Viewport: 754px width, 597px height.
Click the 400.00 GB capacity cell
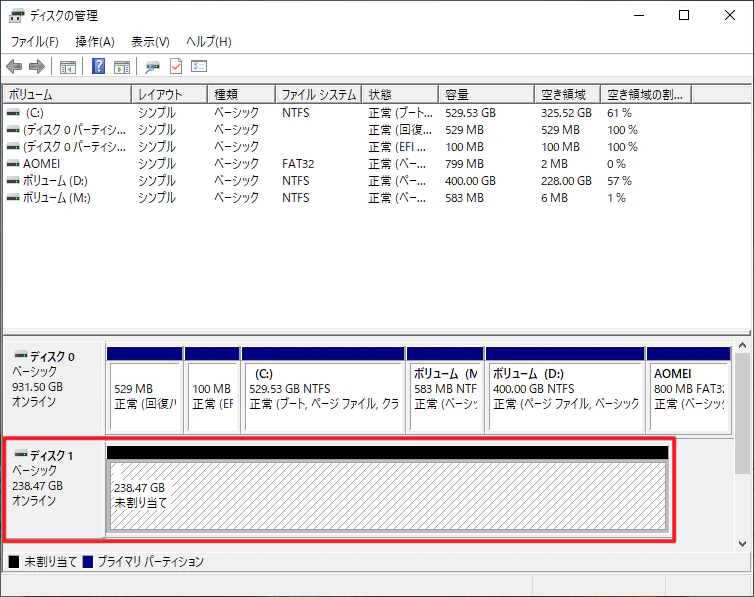pyautogui.click(x=470, y=181)
